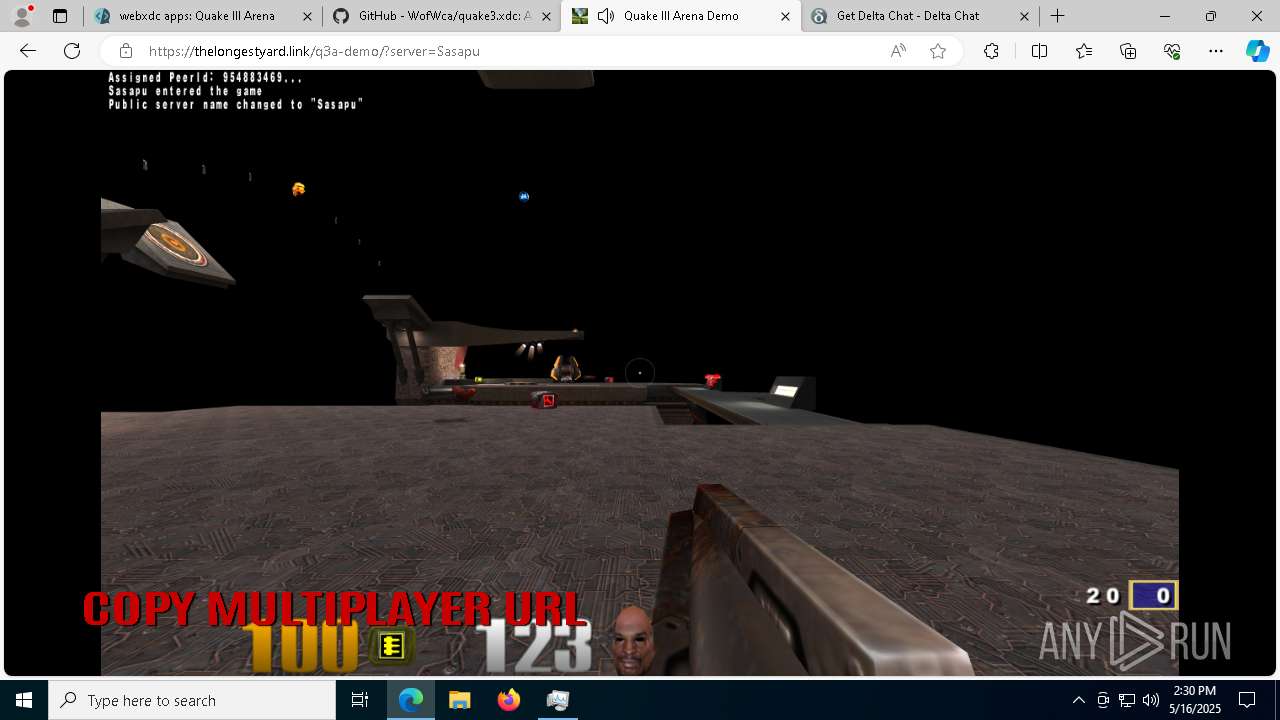1280x720 pixels.
Task: Launch Firefox from taskbar
Action: point(509,700)
